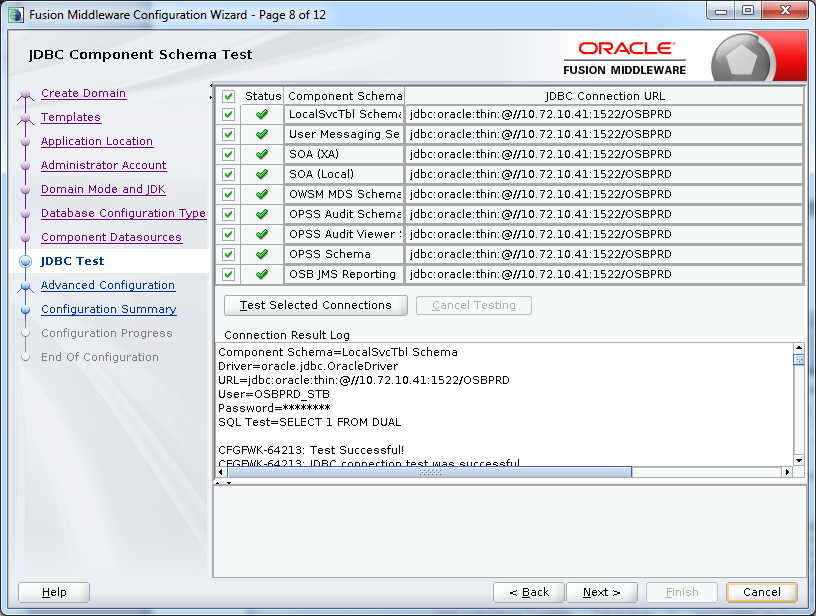
Task: Uncheck the LocalSvcTbl Schema row checkbox
Action: click(x=228, y=114)
